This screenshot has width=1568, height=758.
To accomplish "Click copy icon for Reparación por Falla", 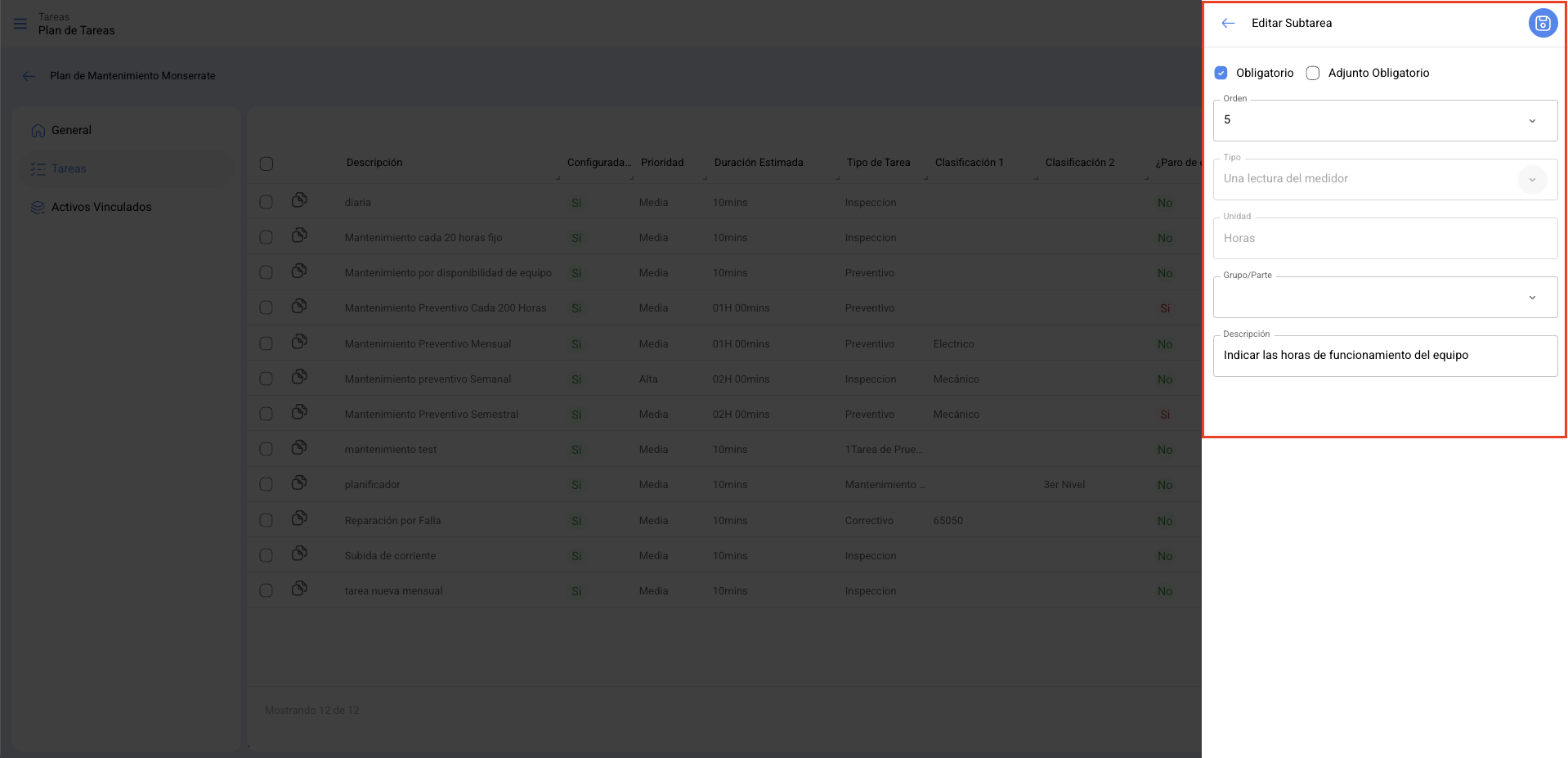I will (299, 518).
